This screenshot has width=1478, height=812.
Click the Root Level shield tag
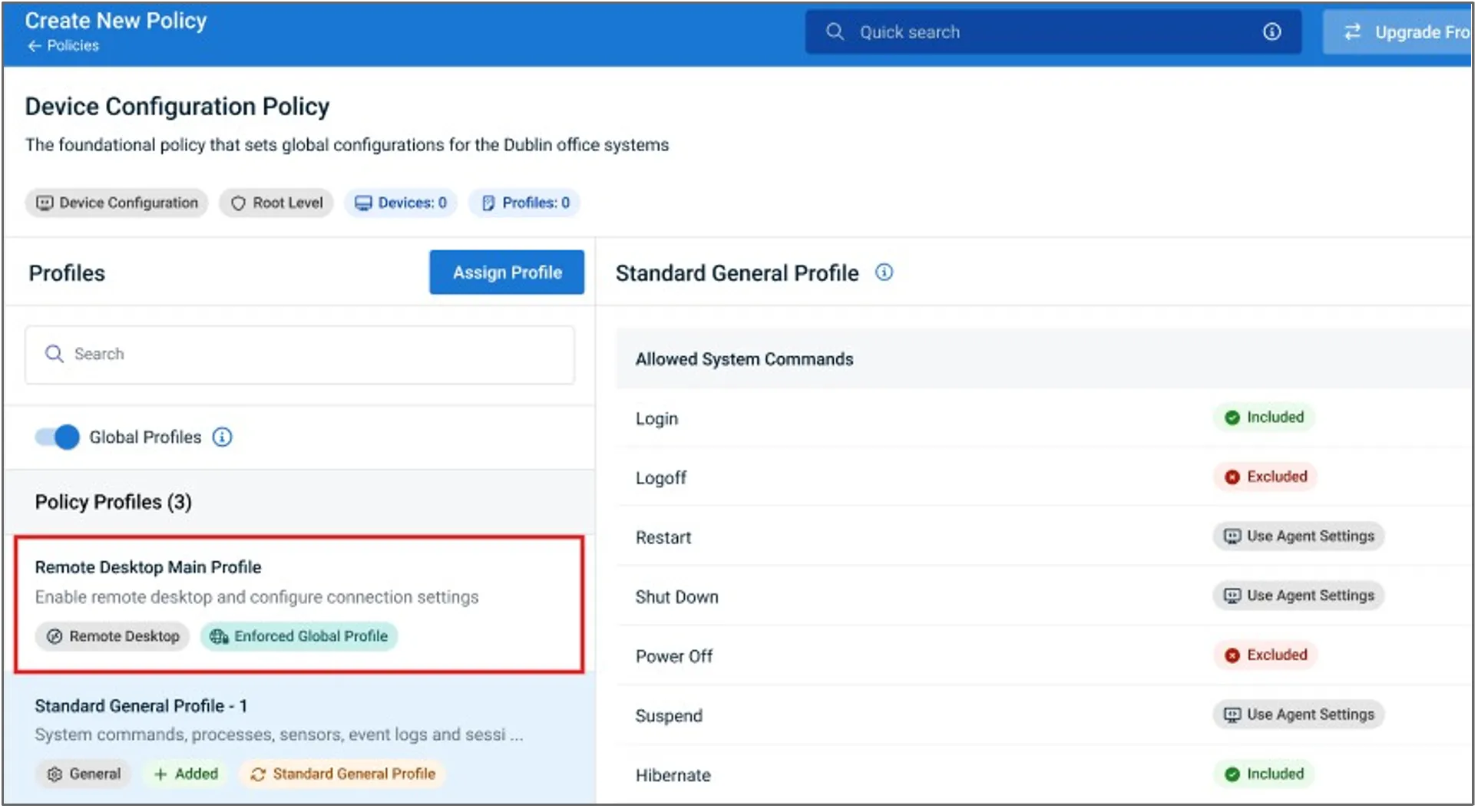click(276, 203)
